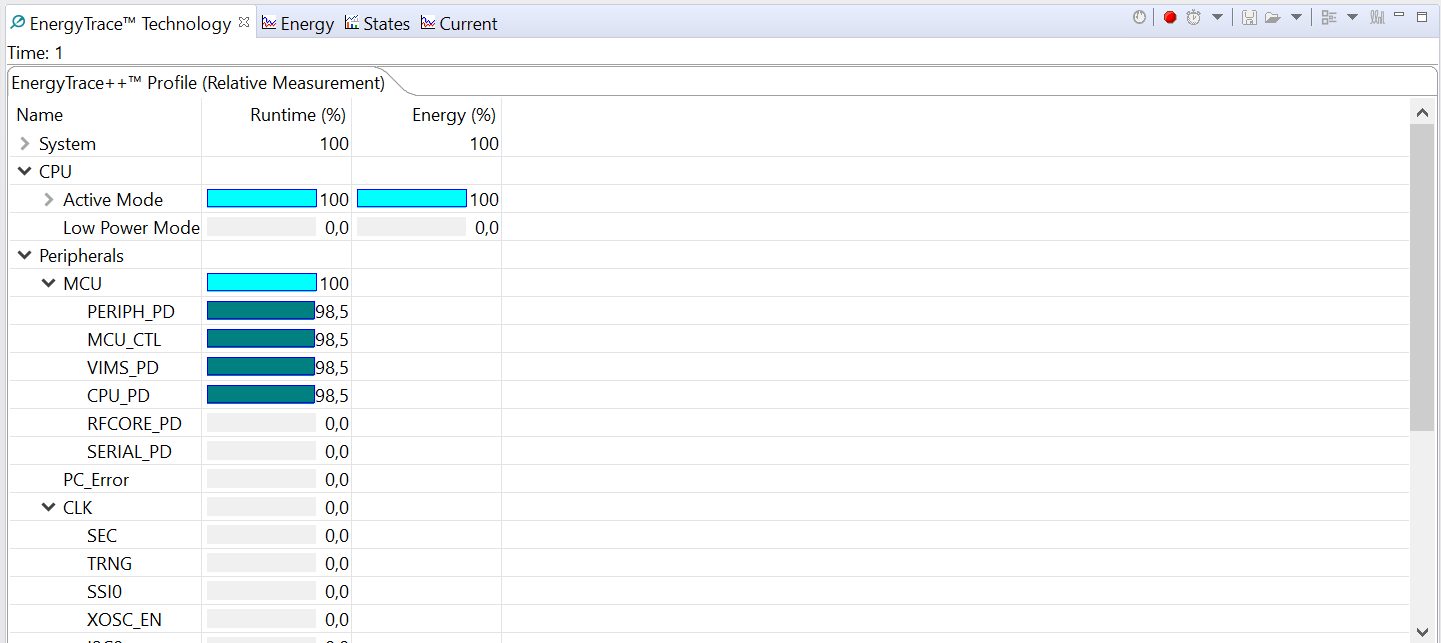This screenshot has width=1441, height=643.
Task: Collapse the CLK tree node
Action: 49,508
